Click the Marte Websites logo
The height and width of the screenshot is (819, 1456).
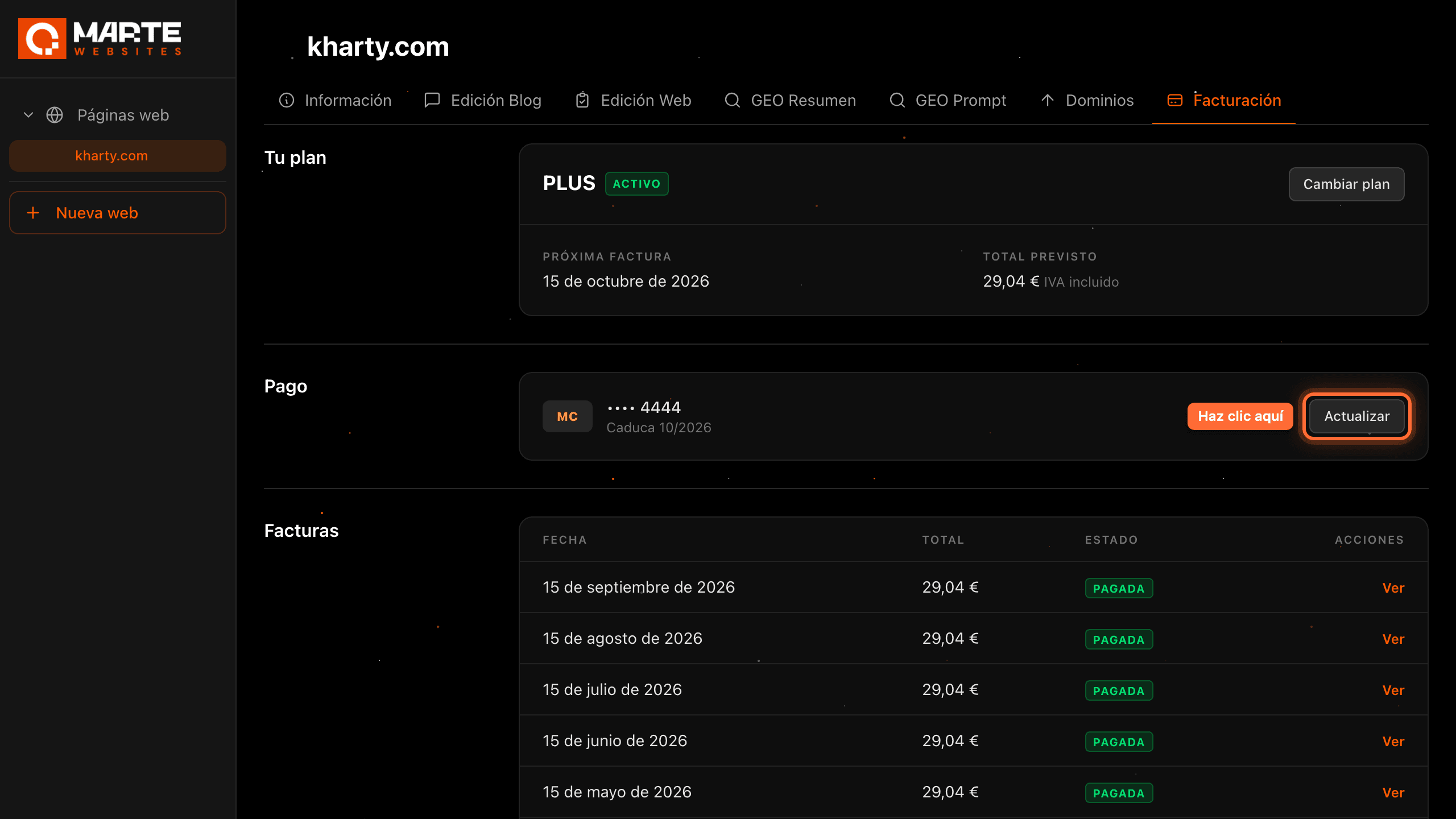pos(100,39)
